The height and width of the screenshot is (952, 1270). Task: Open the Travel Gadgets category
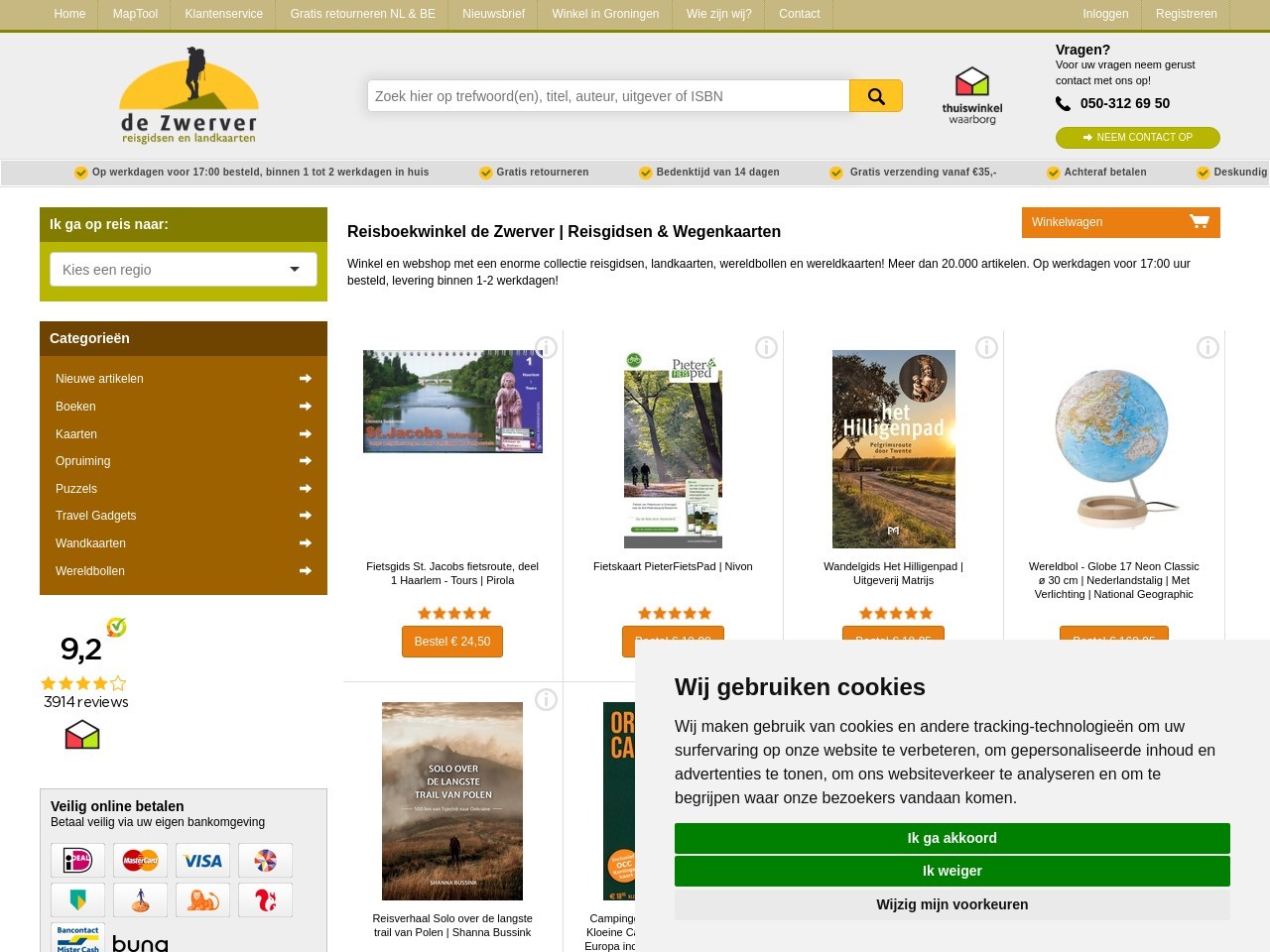point(96,515)
